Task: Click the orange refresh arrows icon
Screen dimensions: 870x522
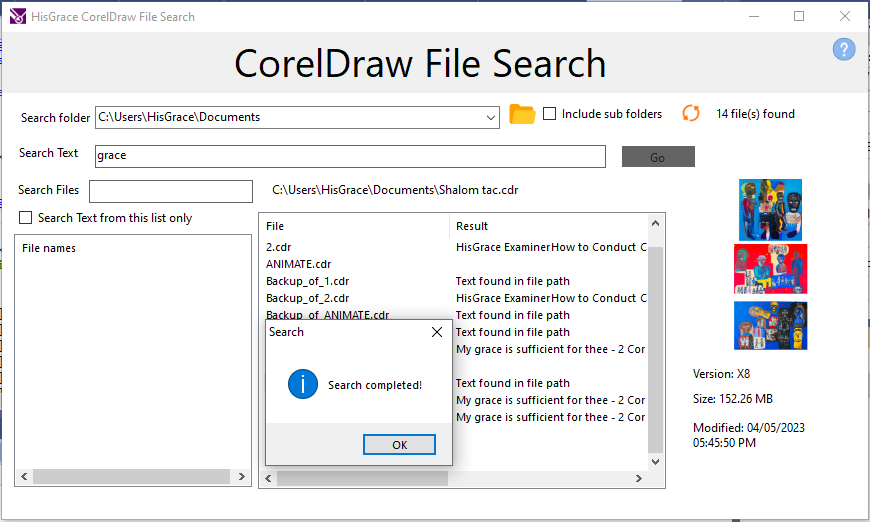Action: pyautogui.click(x=691, y=114)
